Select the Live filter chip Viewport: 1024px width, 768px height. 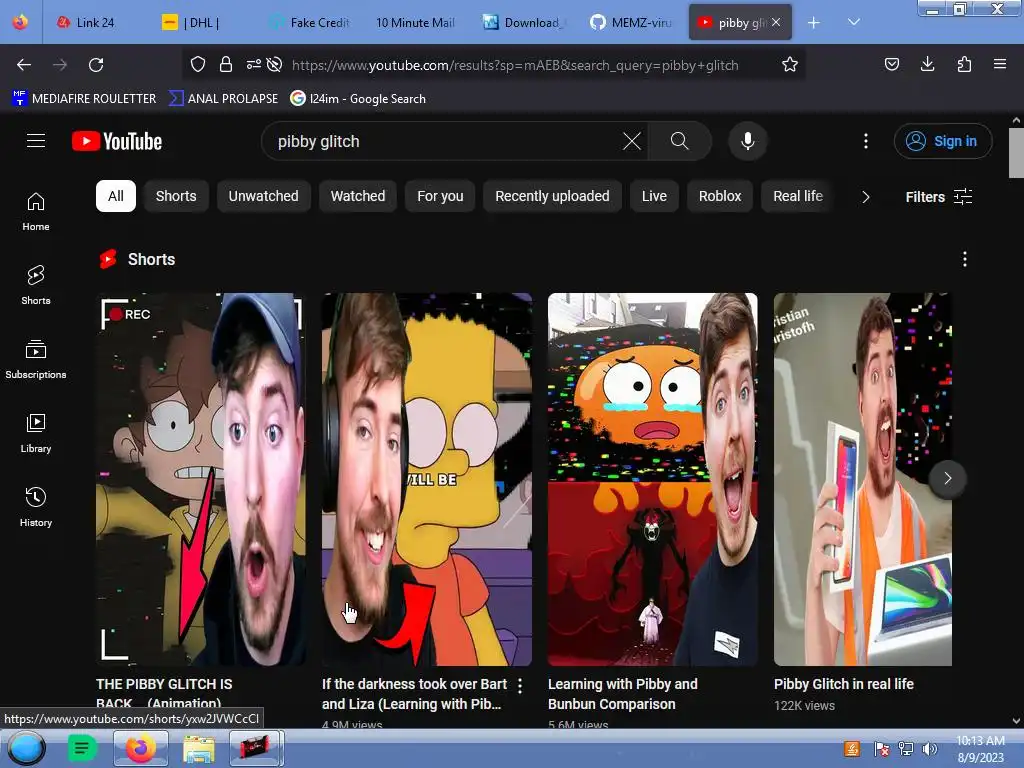pos(654,196)
